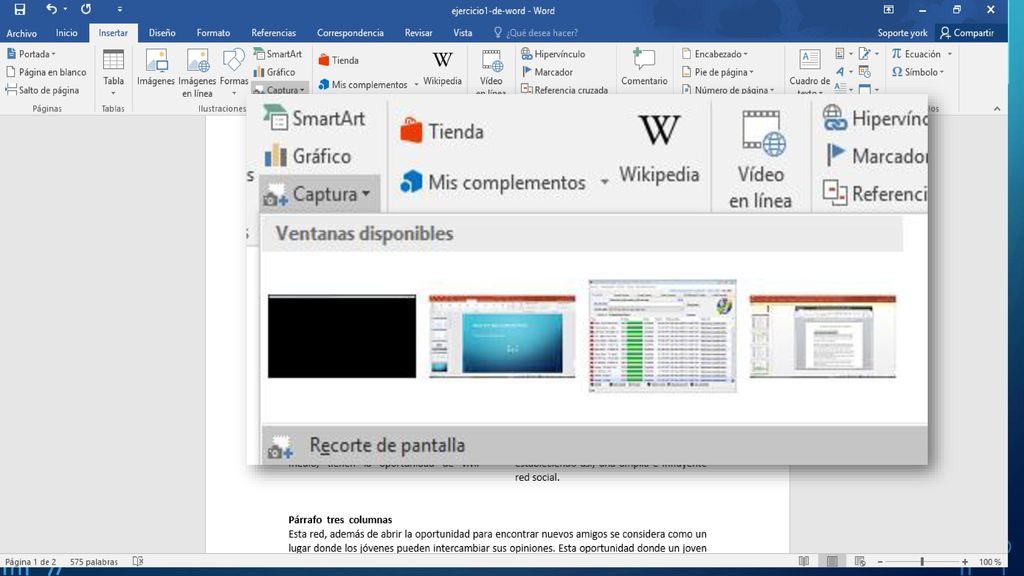Click the Página 1 de 2 indicator

(x=31, y=562)
